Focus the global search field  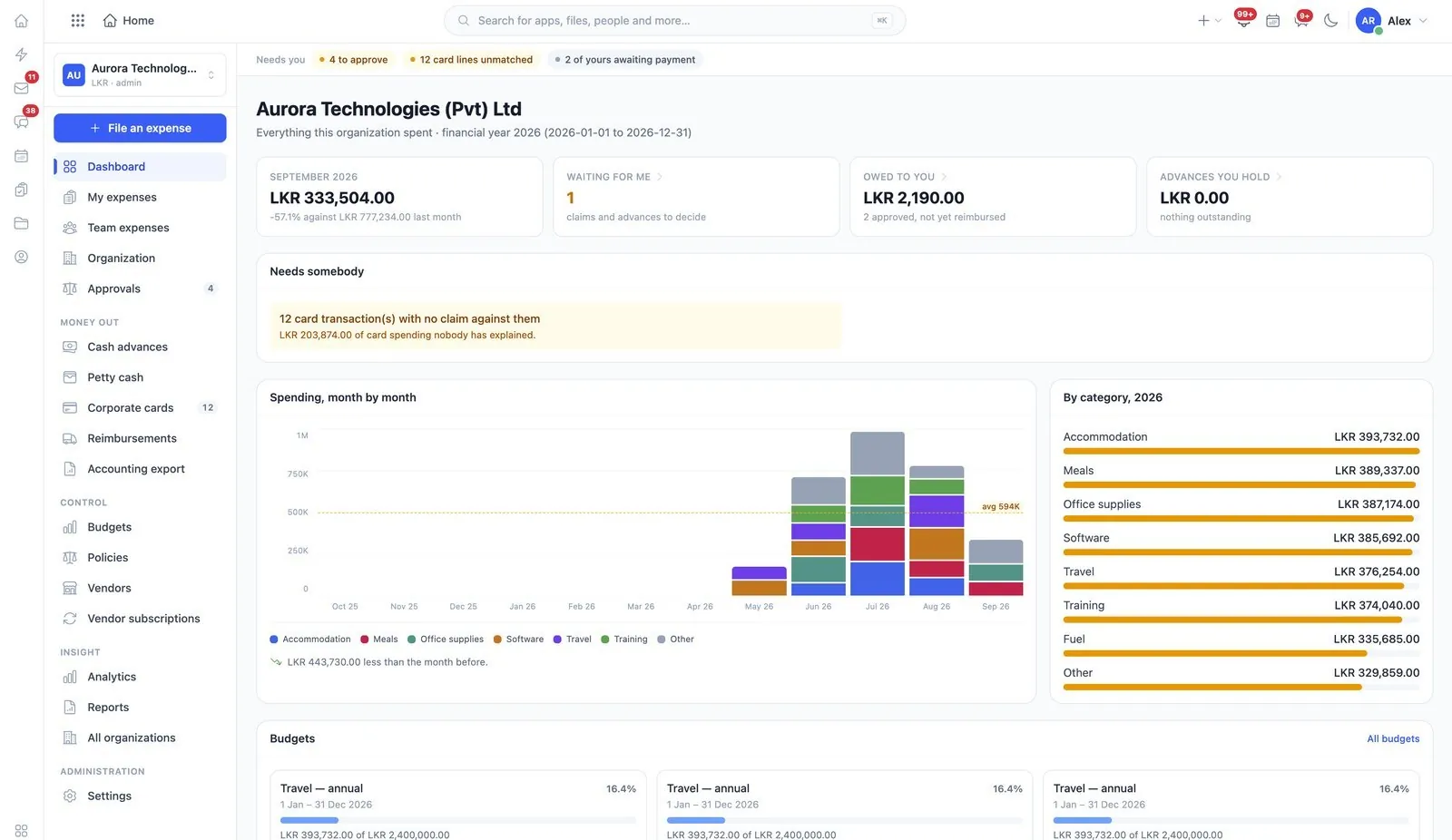[674, 20]
